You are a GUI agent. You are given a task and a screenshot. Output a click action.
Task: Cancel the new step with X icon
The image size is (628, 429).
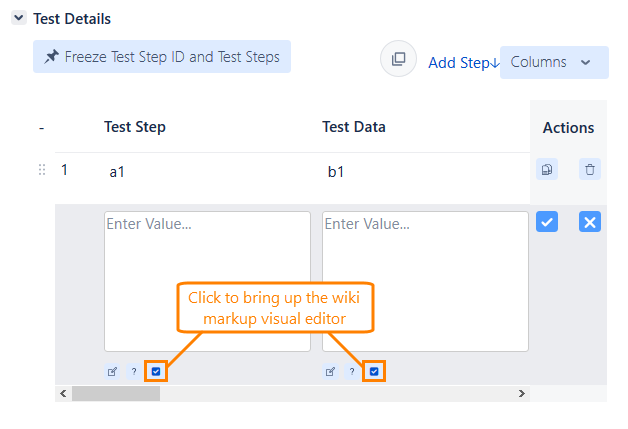(x=590, y=222)
